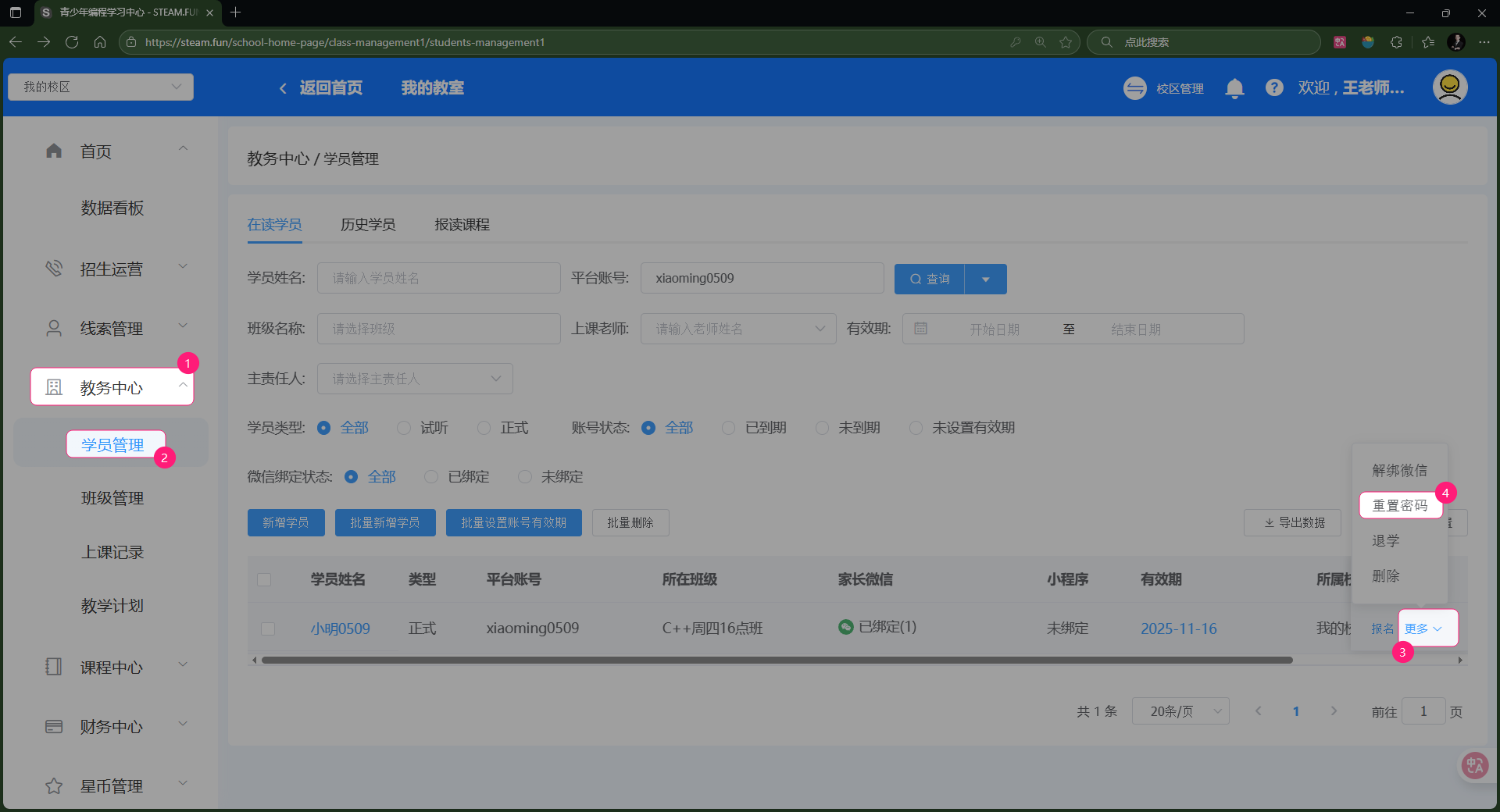The image size is (1500, 812).
Task: Click the user avatar in header
Action: pos(1449,87)
